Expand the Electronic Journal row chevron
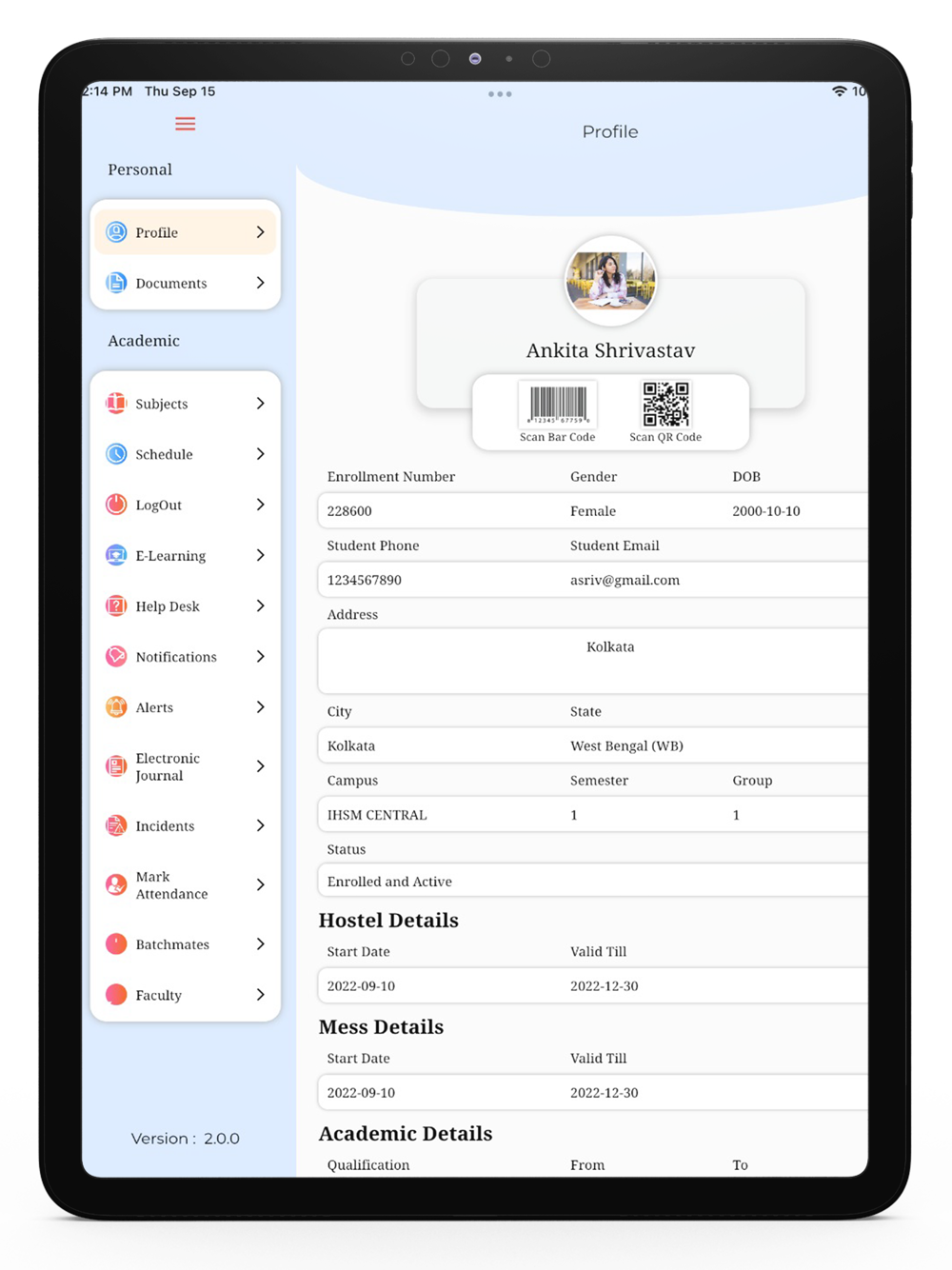Image resolution: width=952 pixels, height=1270 pixels. click(260, 766)
